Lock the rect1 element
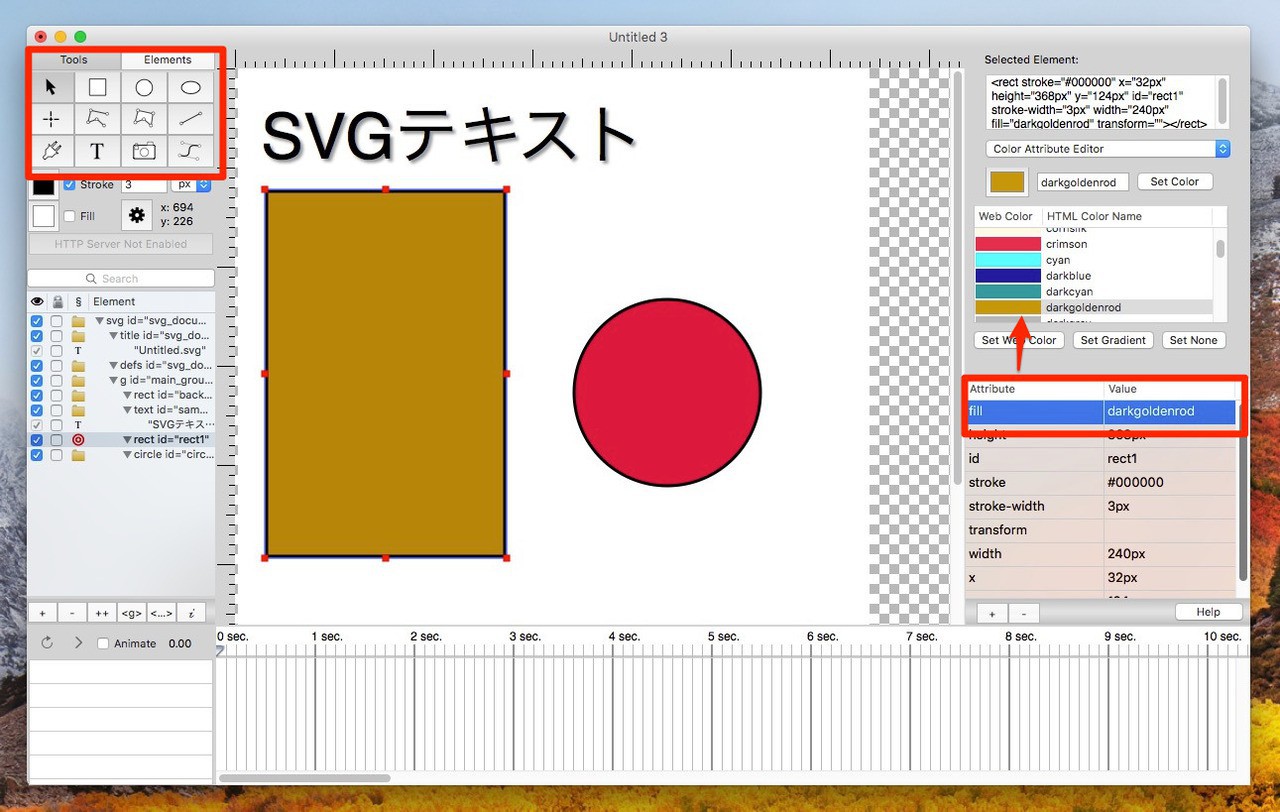Screen dimensions: 1280x812 57,440
